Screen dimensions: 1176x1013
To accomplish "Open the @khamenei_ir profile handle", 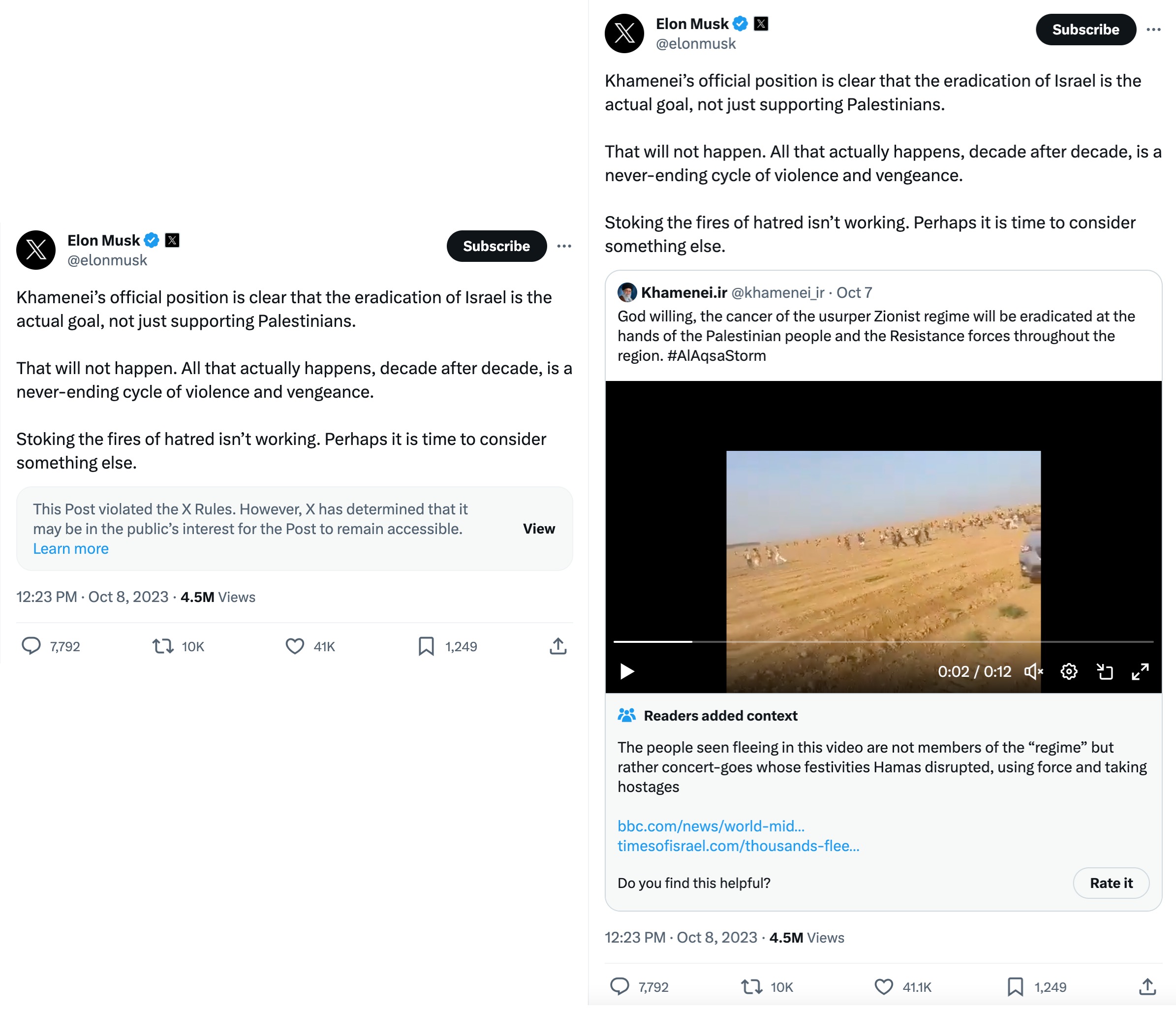I will tap(777, 292).
